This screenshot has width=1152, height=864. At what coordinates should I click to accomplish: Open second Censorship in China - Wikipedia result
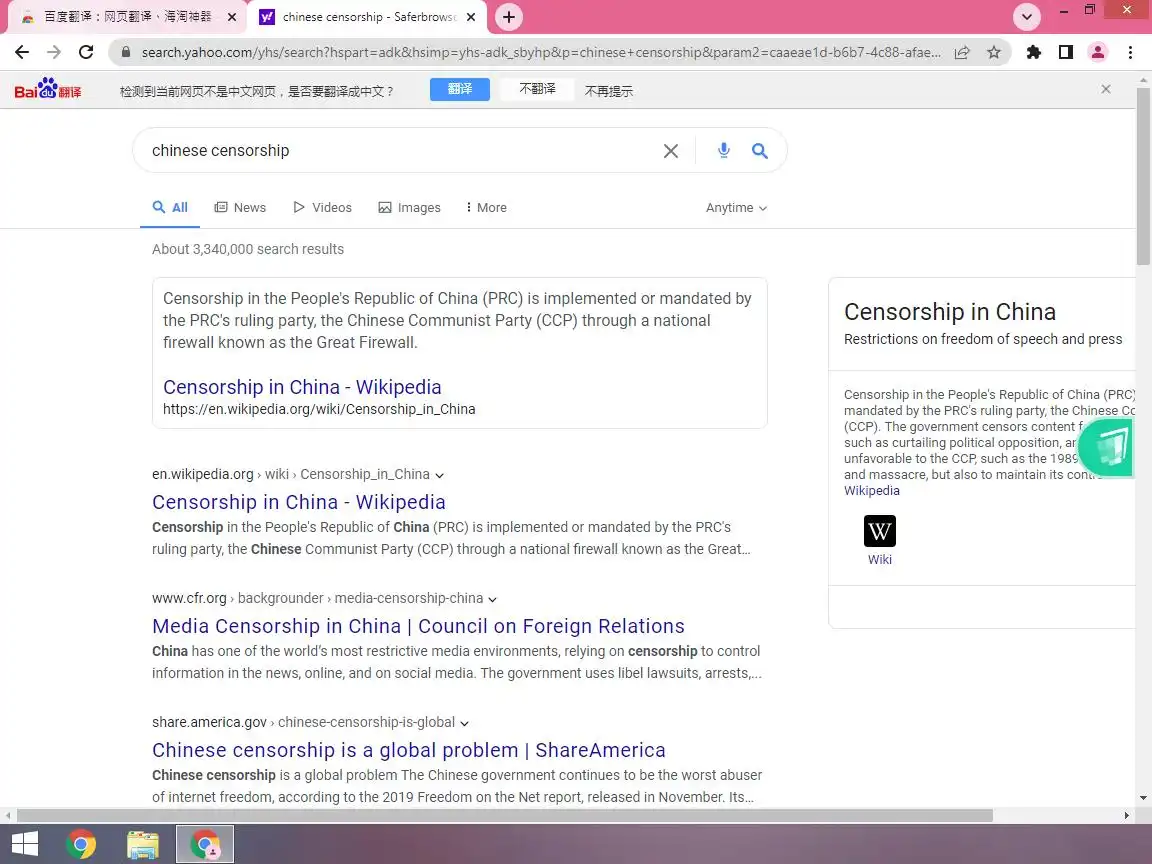coord(299,503)
